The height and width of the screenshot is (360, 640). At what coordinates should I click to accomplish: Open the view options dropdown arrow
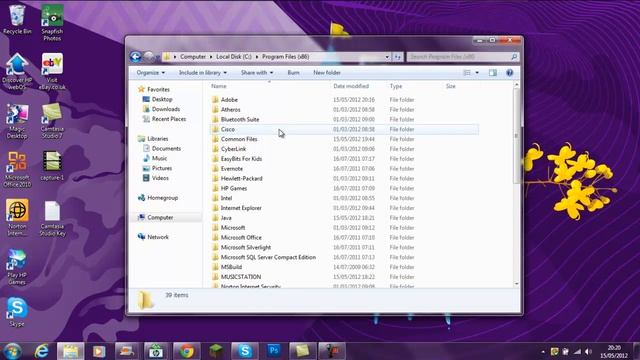[x=477, y=73]
